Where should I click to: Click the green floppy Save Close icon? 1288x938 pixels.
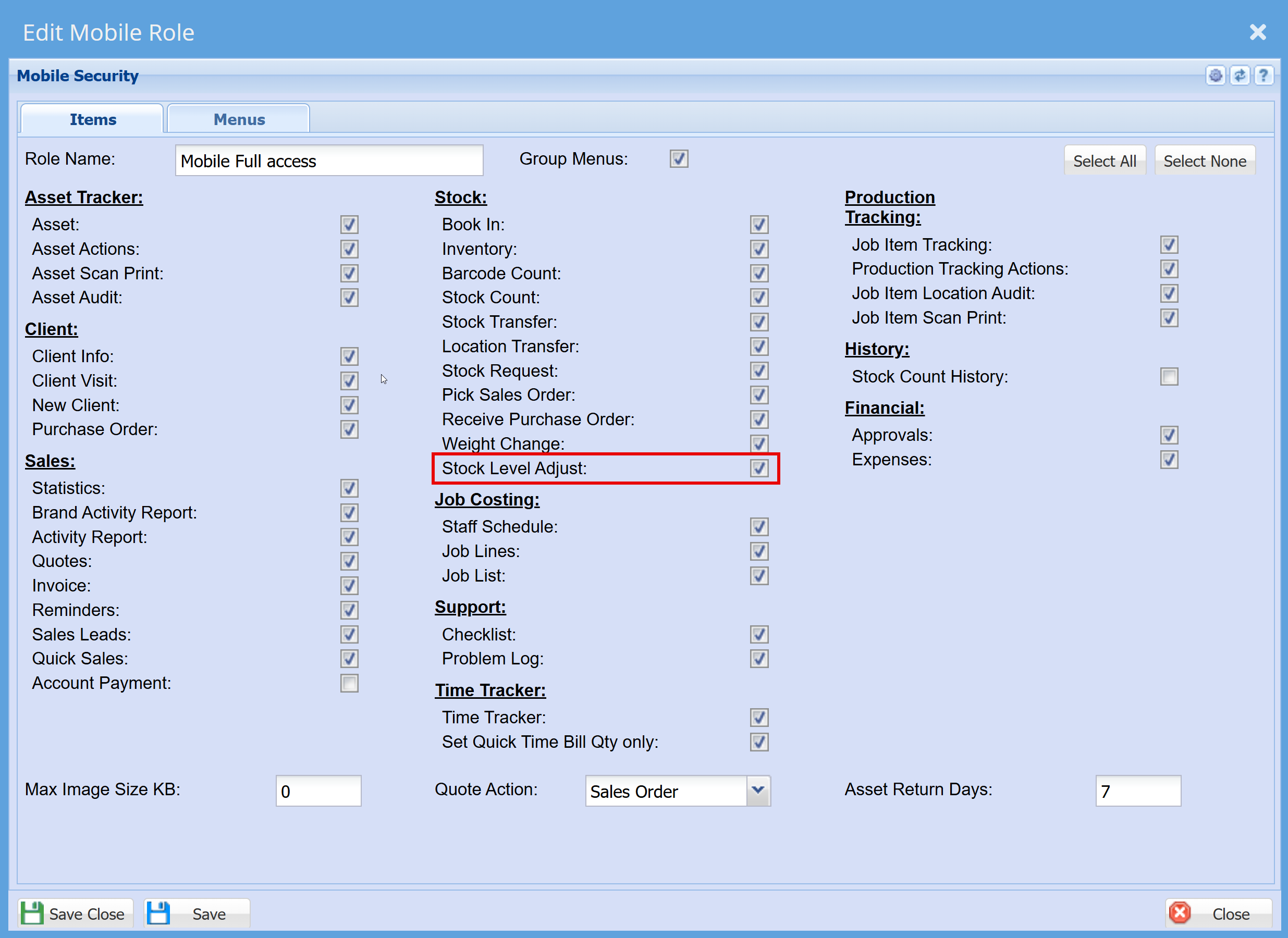(32, 913)
